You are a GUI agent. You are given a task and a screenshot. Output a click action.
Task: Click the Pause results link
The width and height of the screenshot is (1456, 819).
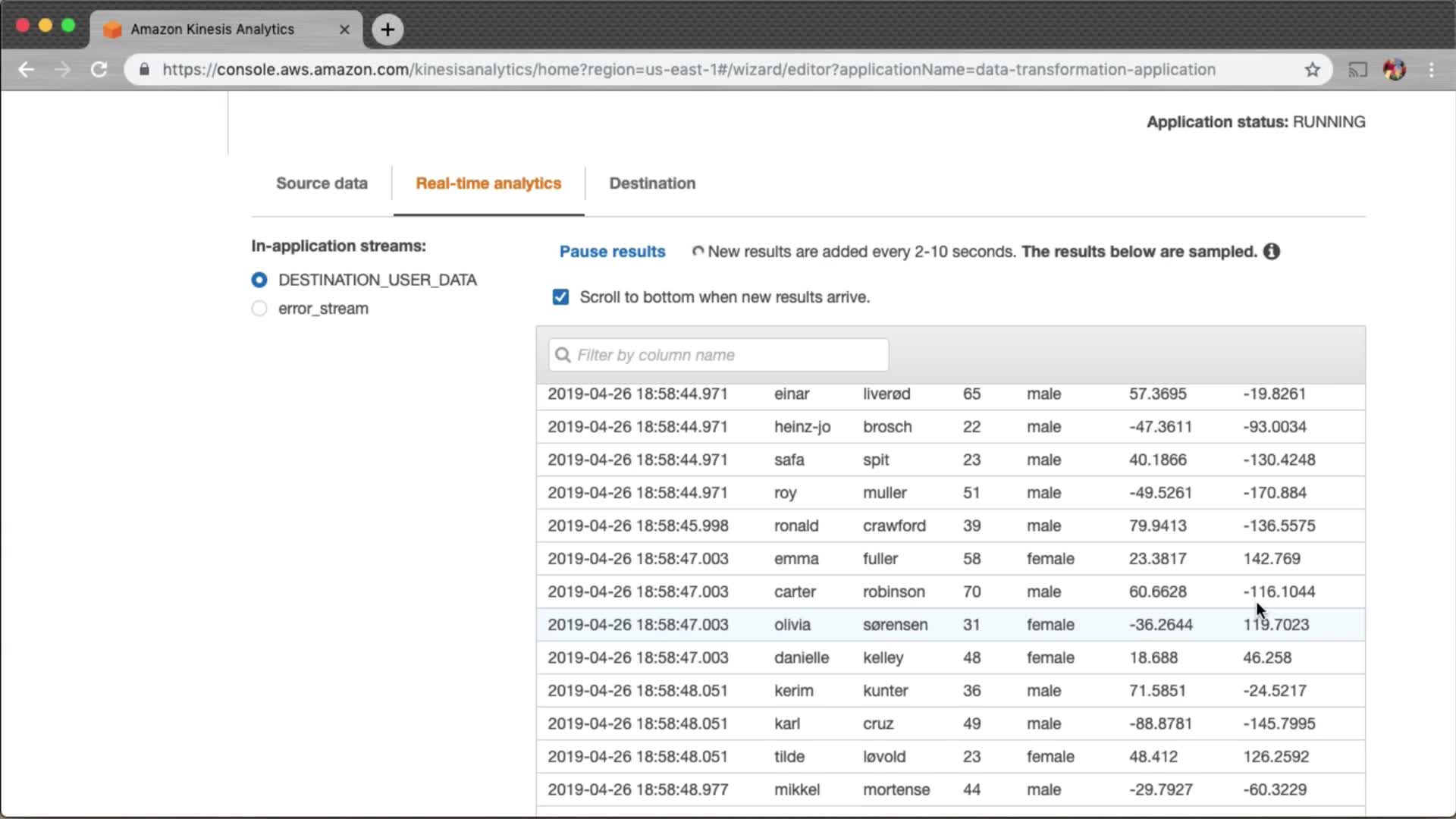[x=612, y=252]
